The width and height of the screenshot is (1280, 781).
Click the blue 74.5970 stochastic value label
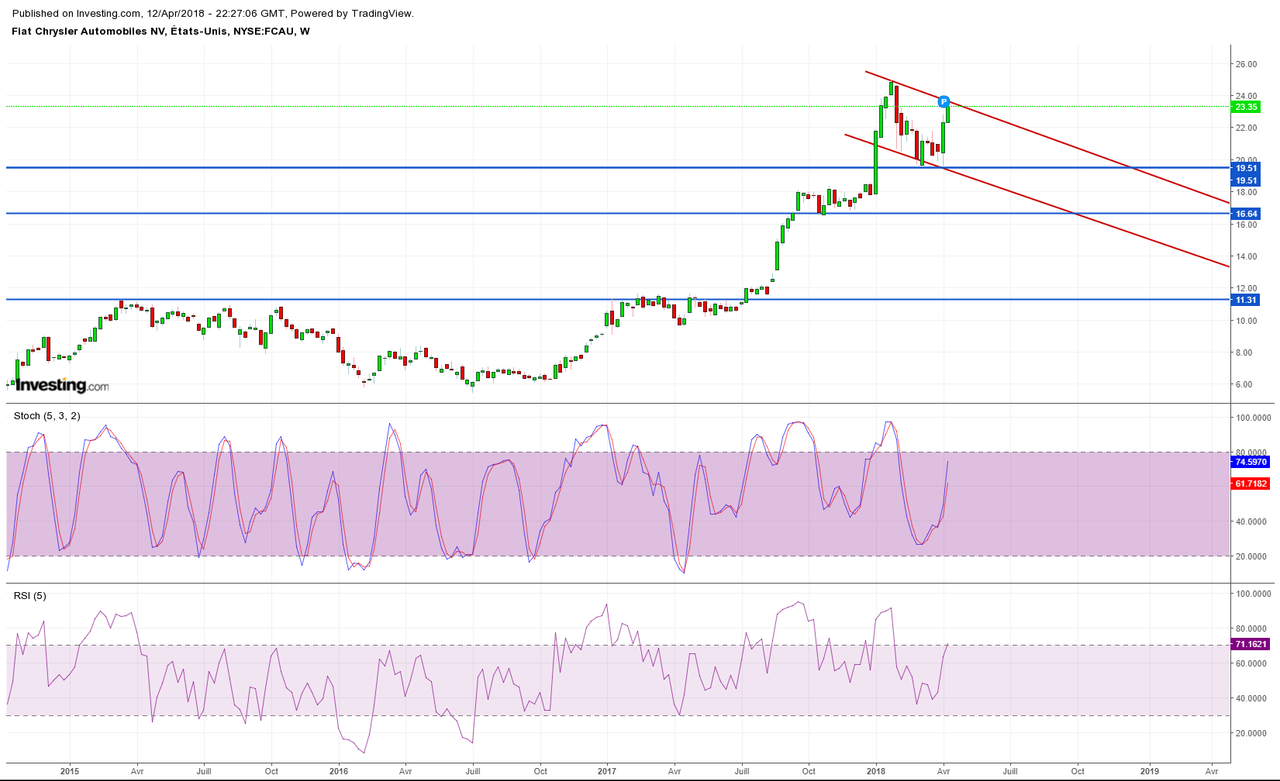pos(1250,463)
